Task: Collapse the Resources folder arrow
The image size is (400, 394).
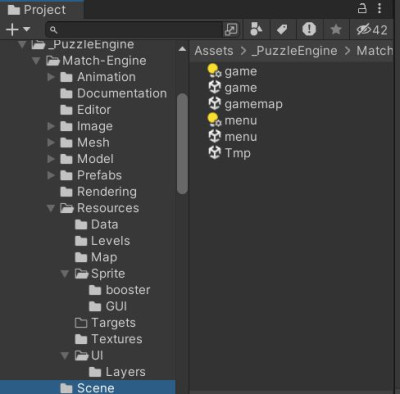Action: pos(51,208)
